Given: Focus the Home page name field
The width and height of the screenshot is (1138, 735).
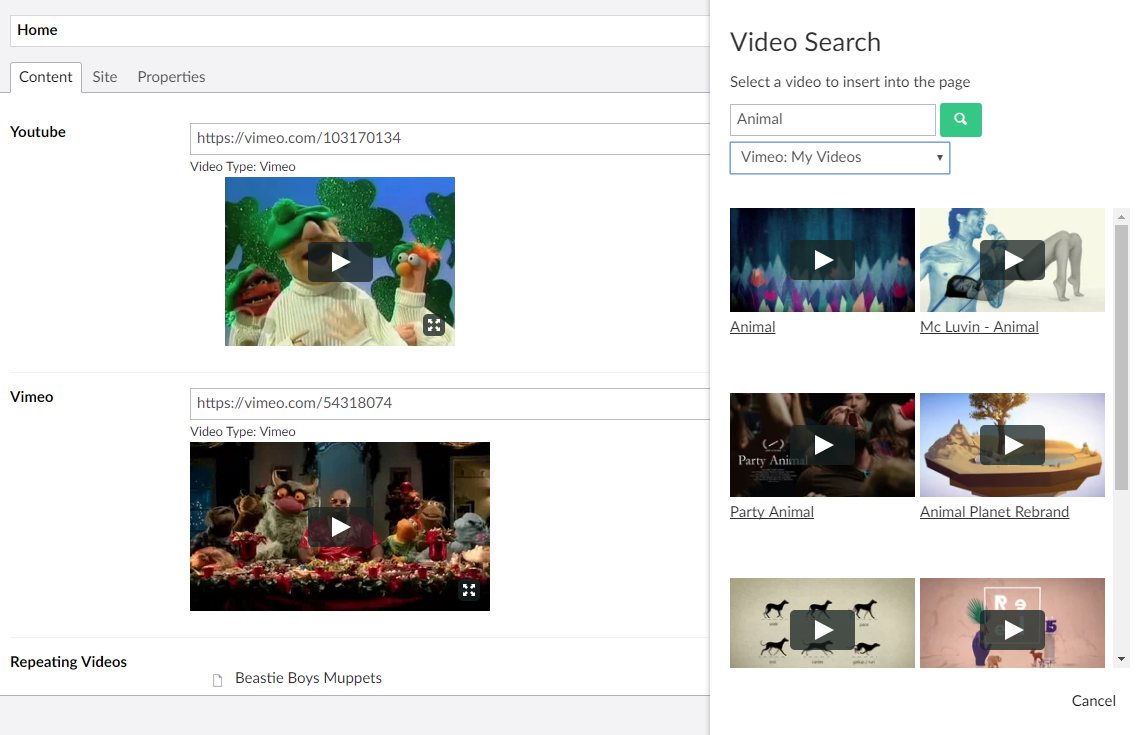Looking at the screenshot, I should coord(360,30).
